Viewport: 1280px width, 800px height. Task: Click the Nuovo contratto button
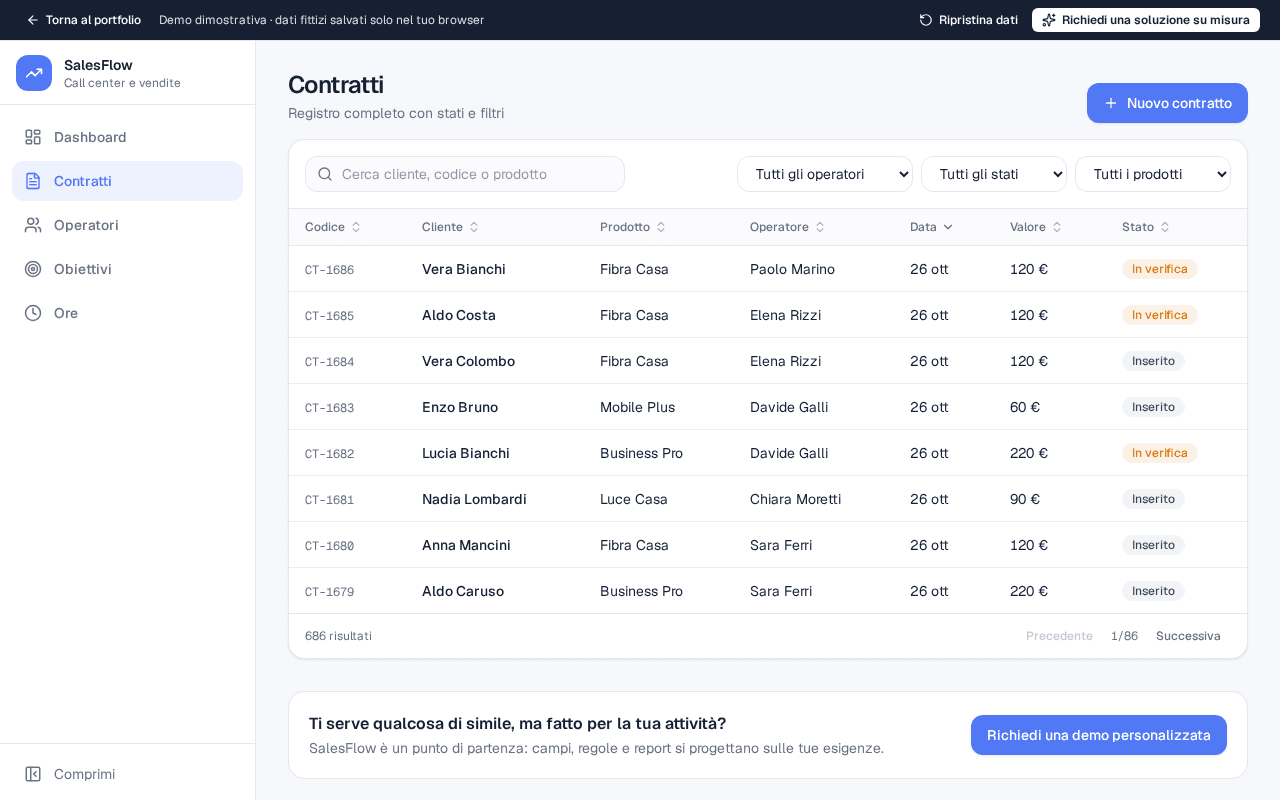1167,103
